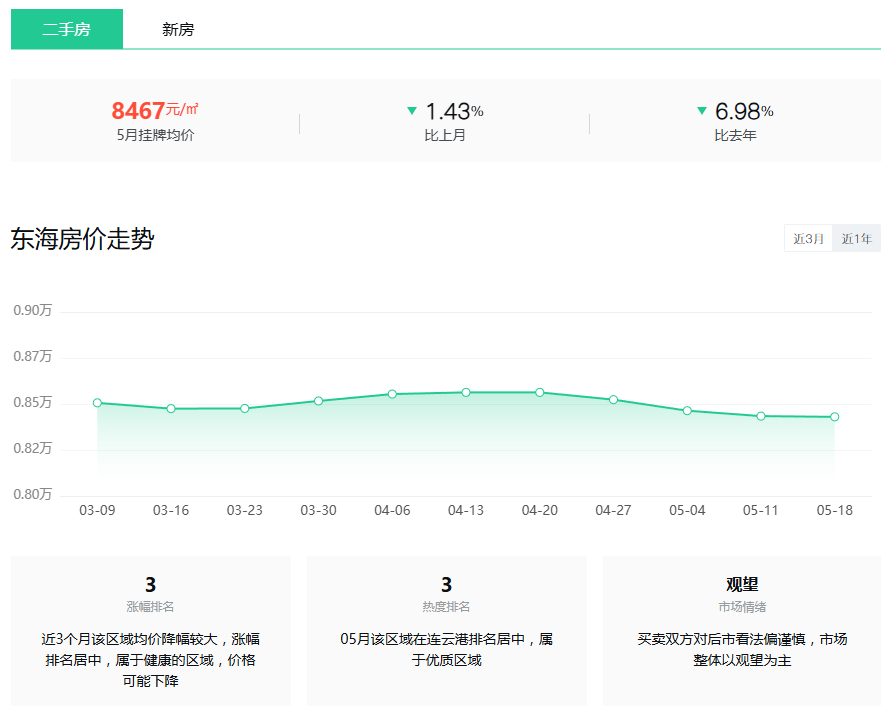Screen dimensions: 890x706
Task: Click the 05-18 data point on chart
Action: 834,417
